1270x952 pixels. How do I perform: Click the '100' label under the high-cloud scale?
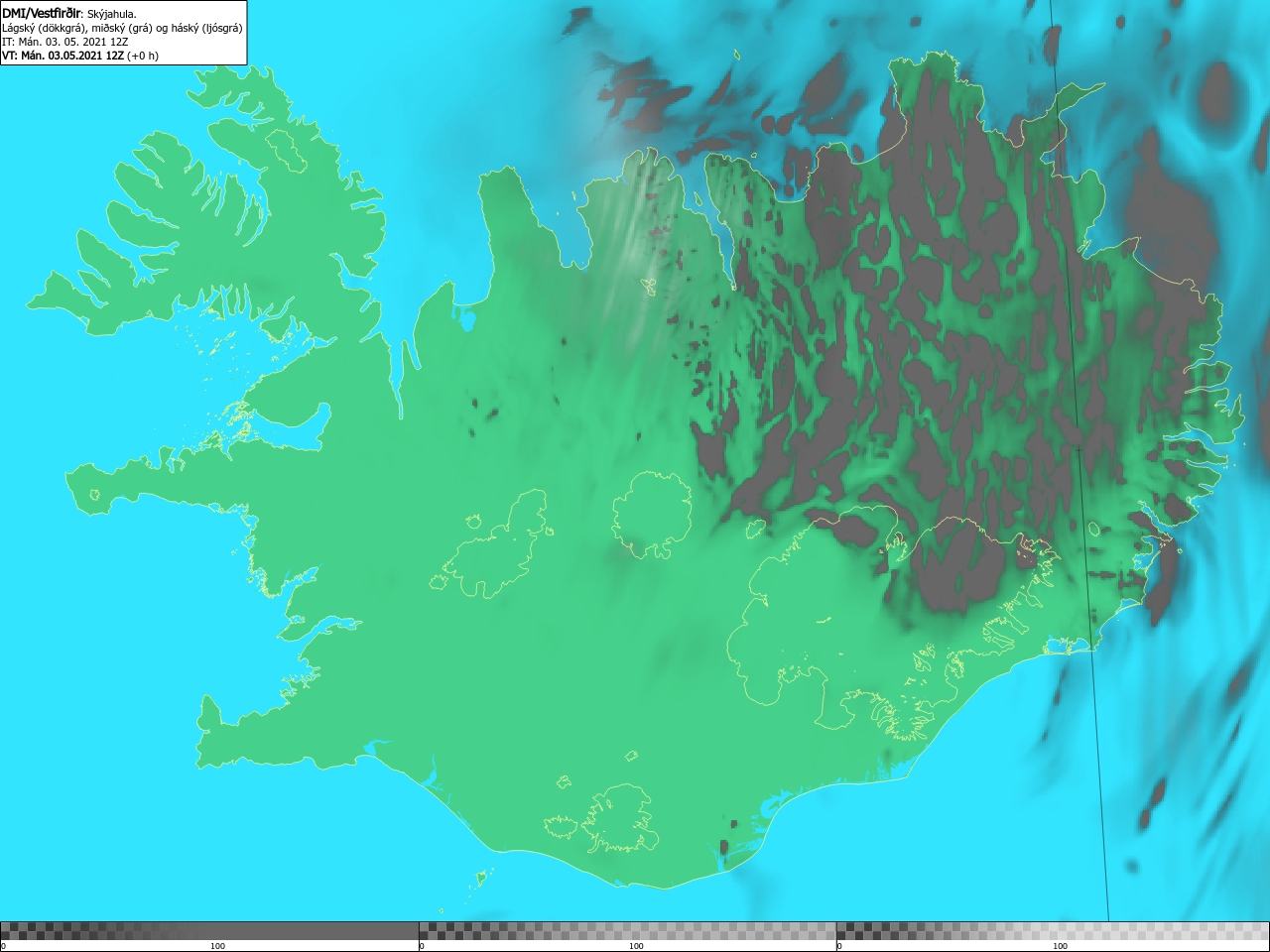pos(1060,946)
